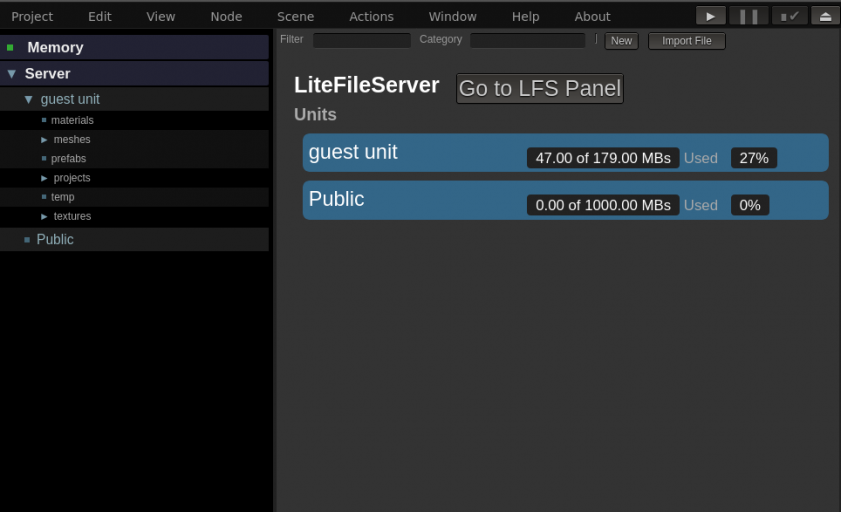
Task: Open the Actions menu
Action: point(371,16)
